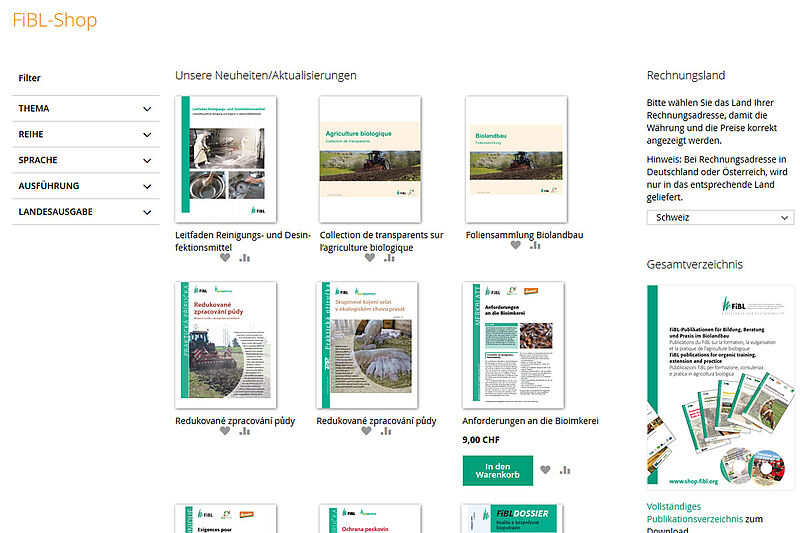Open the Agriculture biologique cover thumbnail
The height and width of the screenshot is (533, 800).
370,159
